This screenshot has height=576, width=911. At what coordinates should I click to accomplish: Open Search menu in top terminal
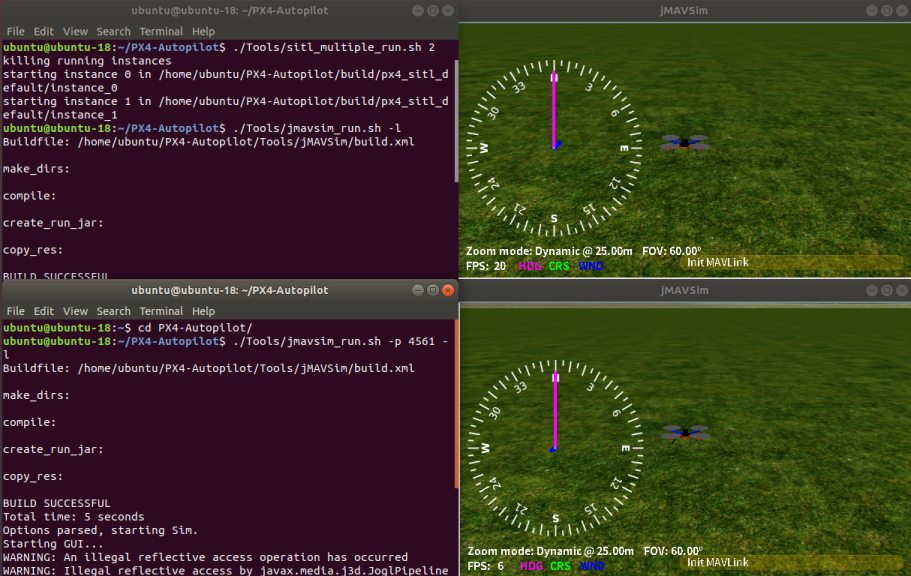pyautogui.click(x=114, y=31)
